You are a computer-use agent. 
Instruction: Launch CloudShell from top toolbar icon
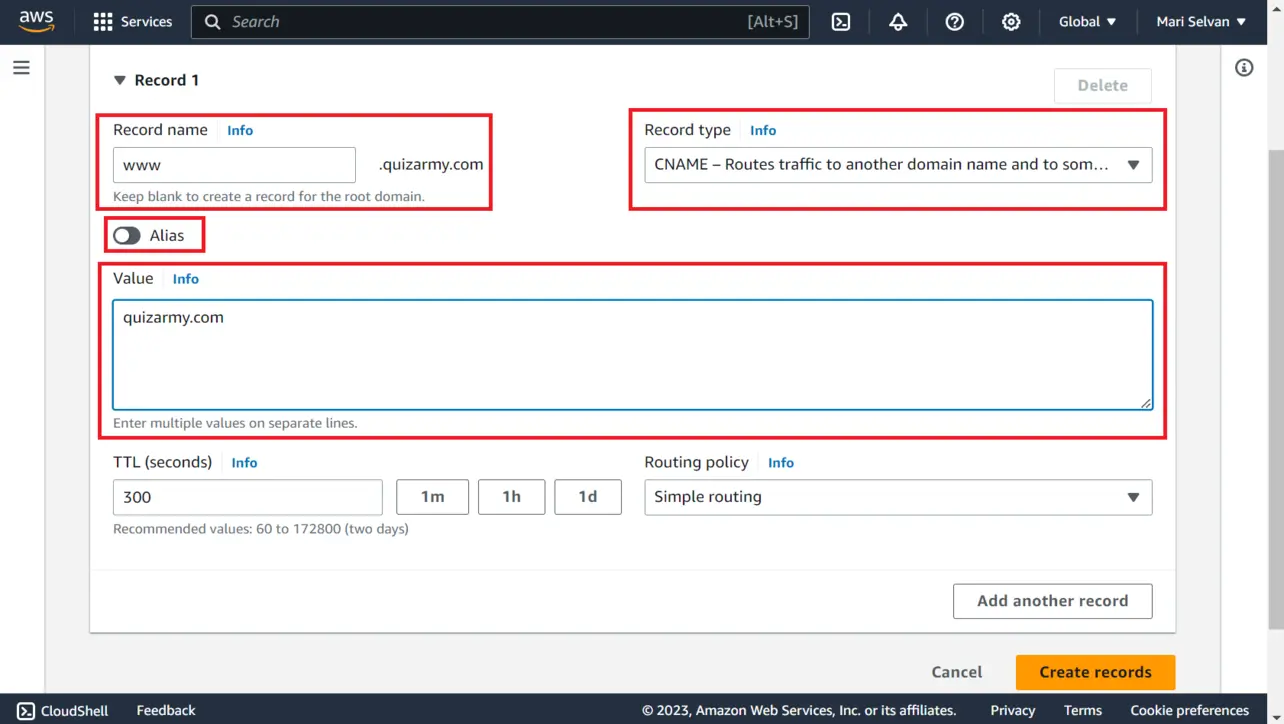coord(841,22)
